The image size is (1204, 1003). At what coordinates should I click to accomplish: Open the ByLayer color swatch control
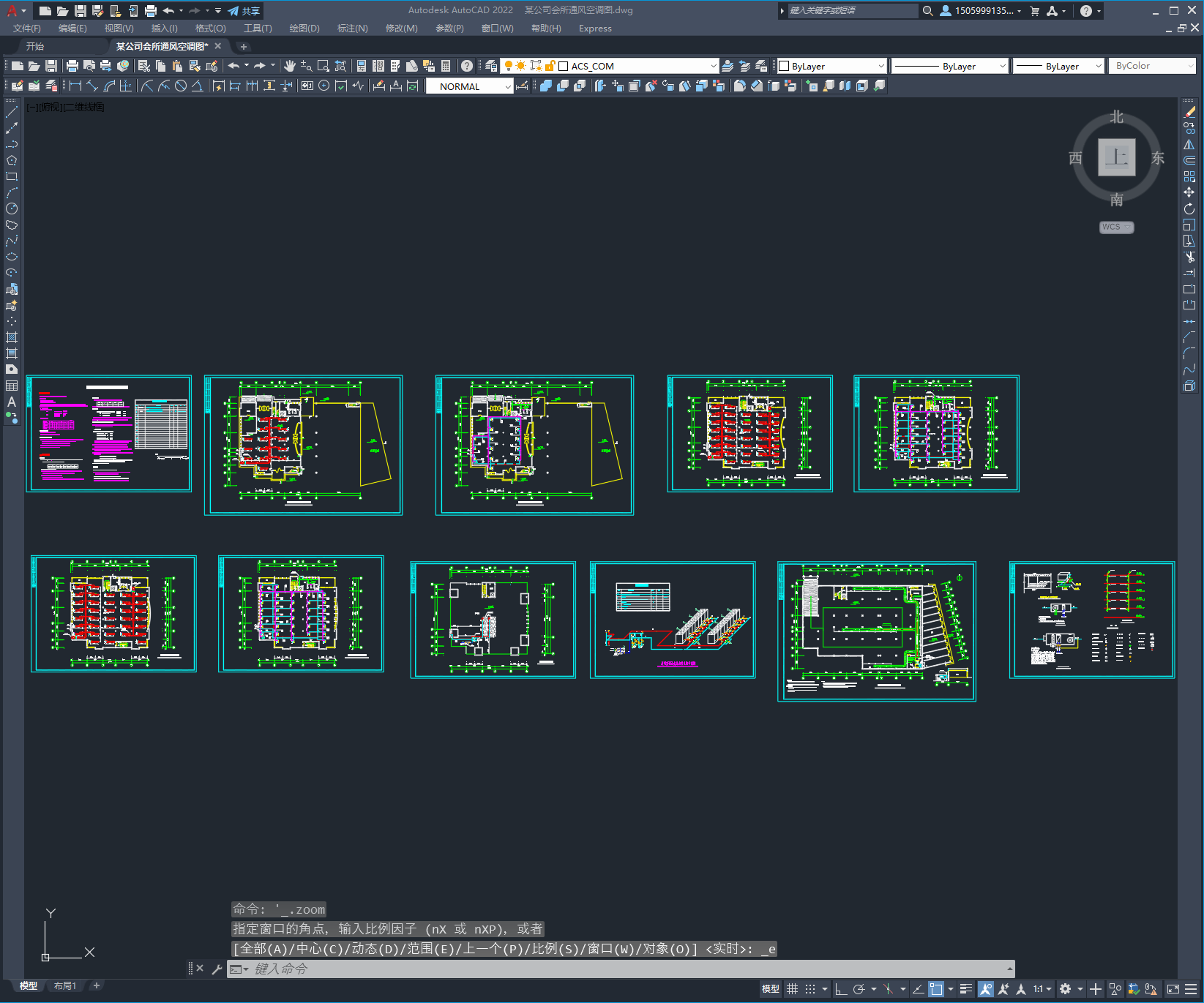(832, 66)
